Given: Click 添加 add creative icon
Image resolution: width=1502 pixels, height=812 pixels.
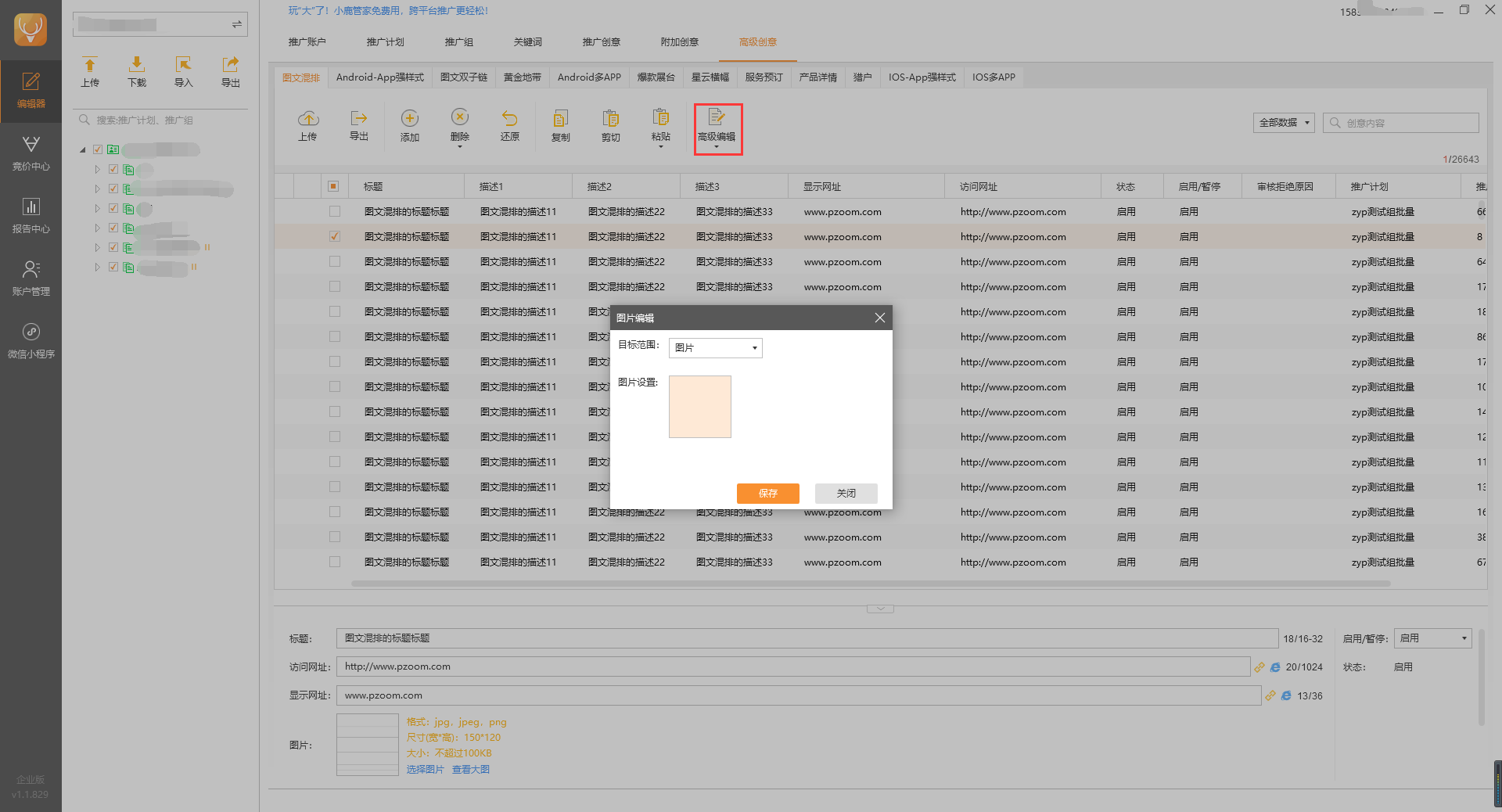Looking at the screenshot, I should click(410, 126).
